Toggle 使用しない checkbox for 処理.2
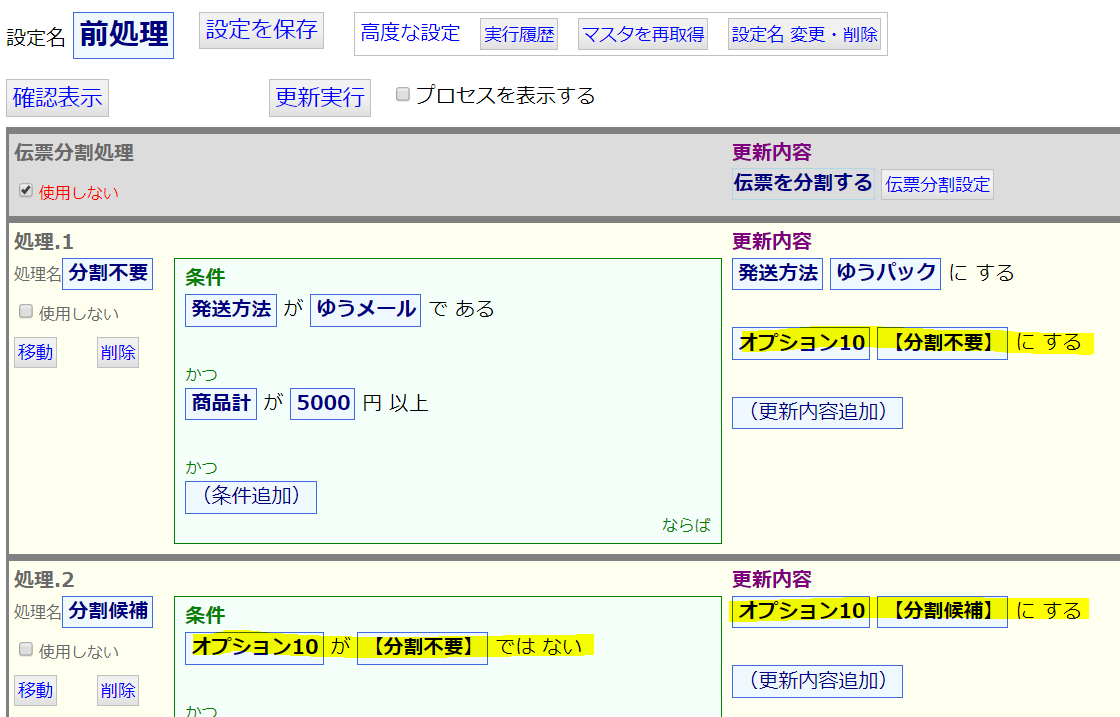 tap(26, 650)
